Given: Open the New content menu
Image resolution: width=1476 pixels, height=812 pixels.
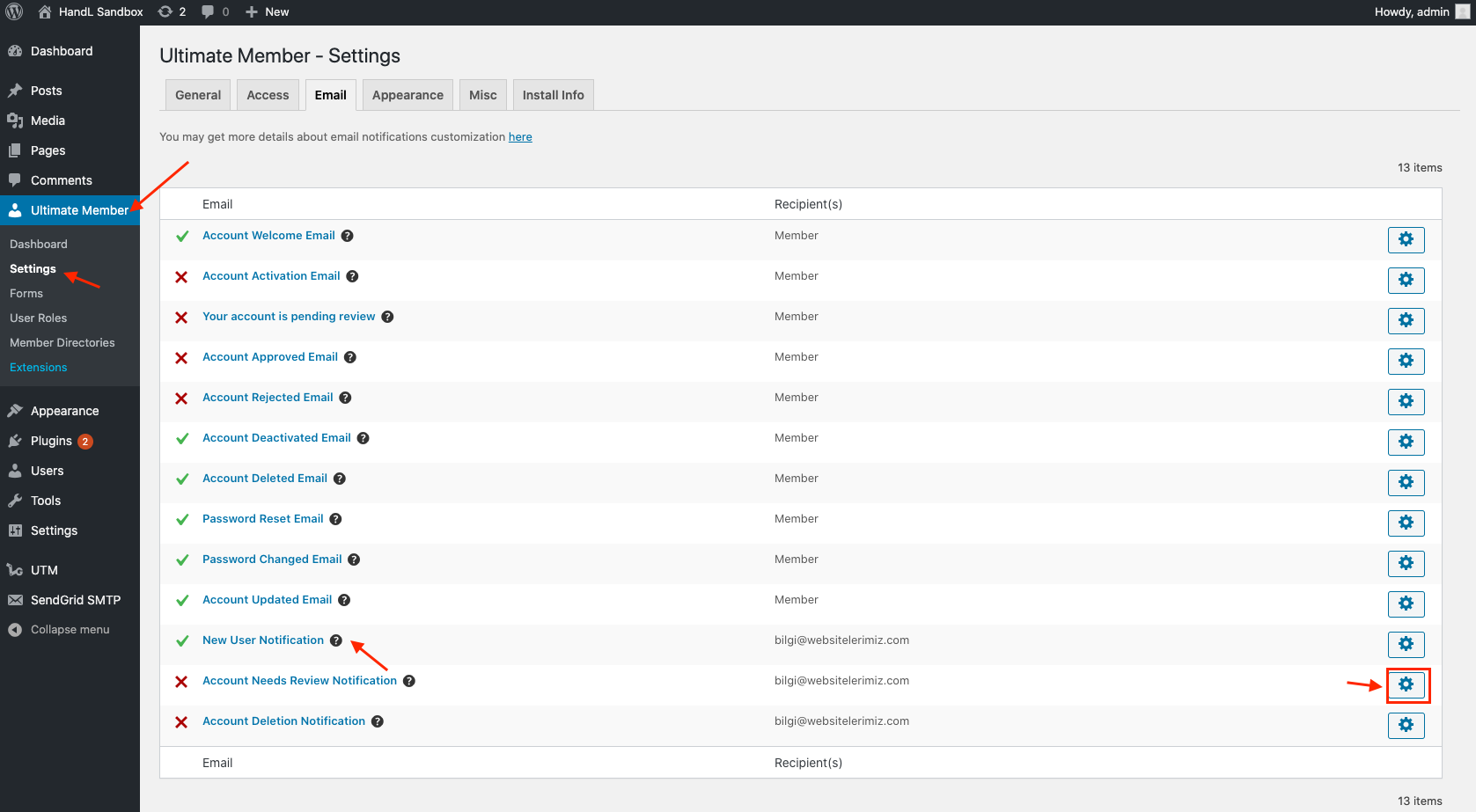Looking at the screenshot, I should (268, 11).
